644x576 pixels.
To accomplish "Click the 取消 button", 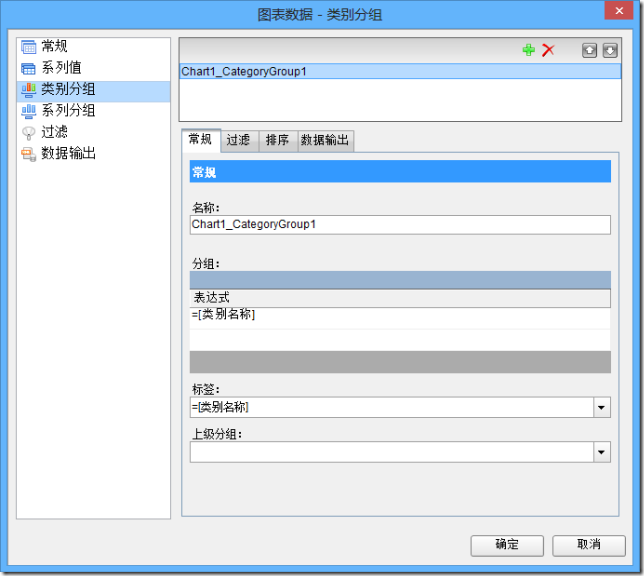I will (x=589, y=546).
